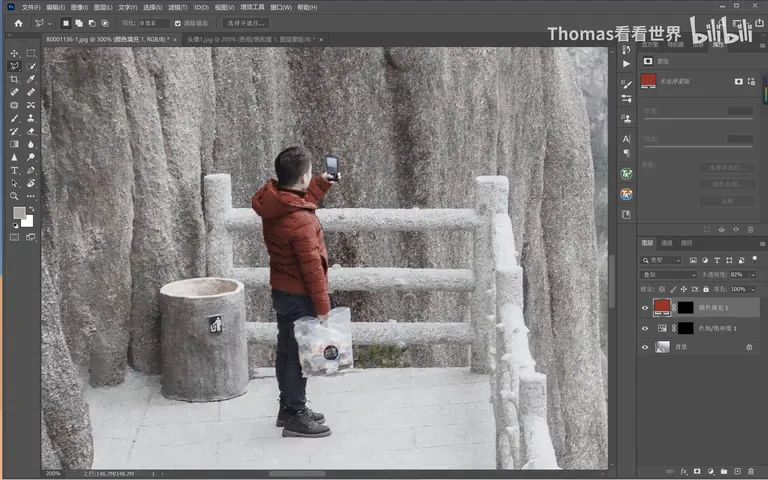The height and width of the screenshot is (480, 768).
Task: Select the Path Selection arrow tool
Action: pyautogui.click(x=14, y=183)
